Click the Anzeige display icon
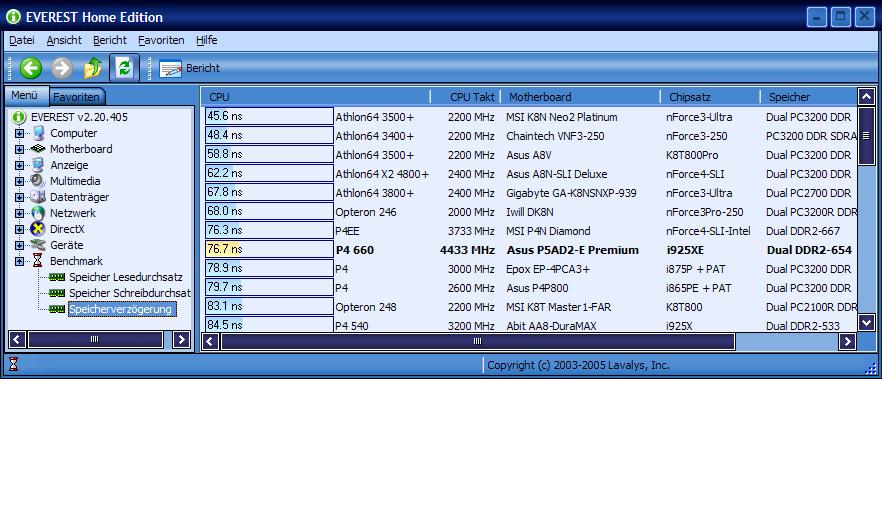Viewport: 882px width, 512px height. pos(38,165)
